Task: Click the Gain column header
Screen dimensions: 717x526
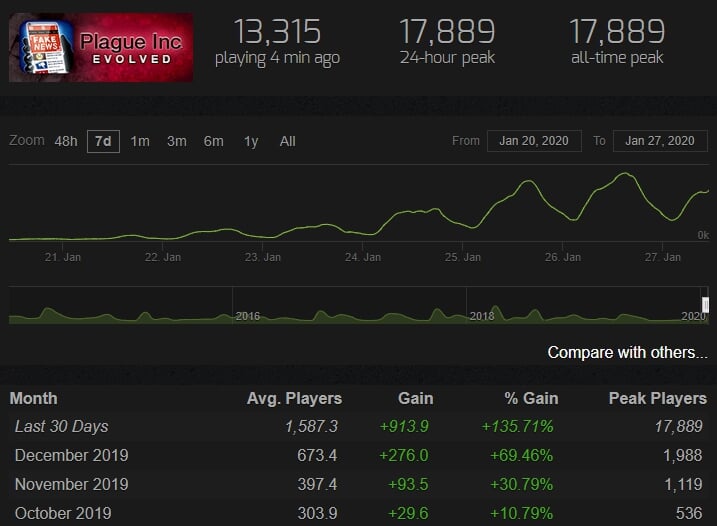Action: click(415, 398)
